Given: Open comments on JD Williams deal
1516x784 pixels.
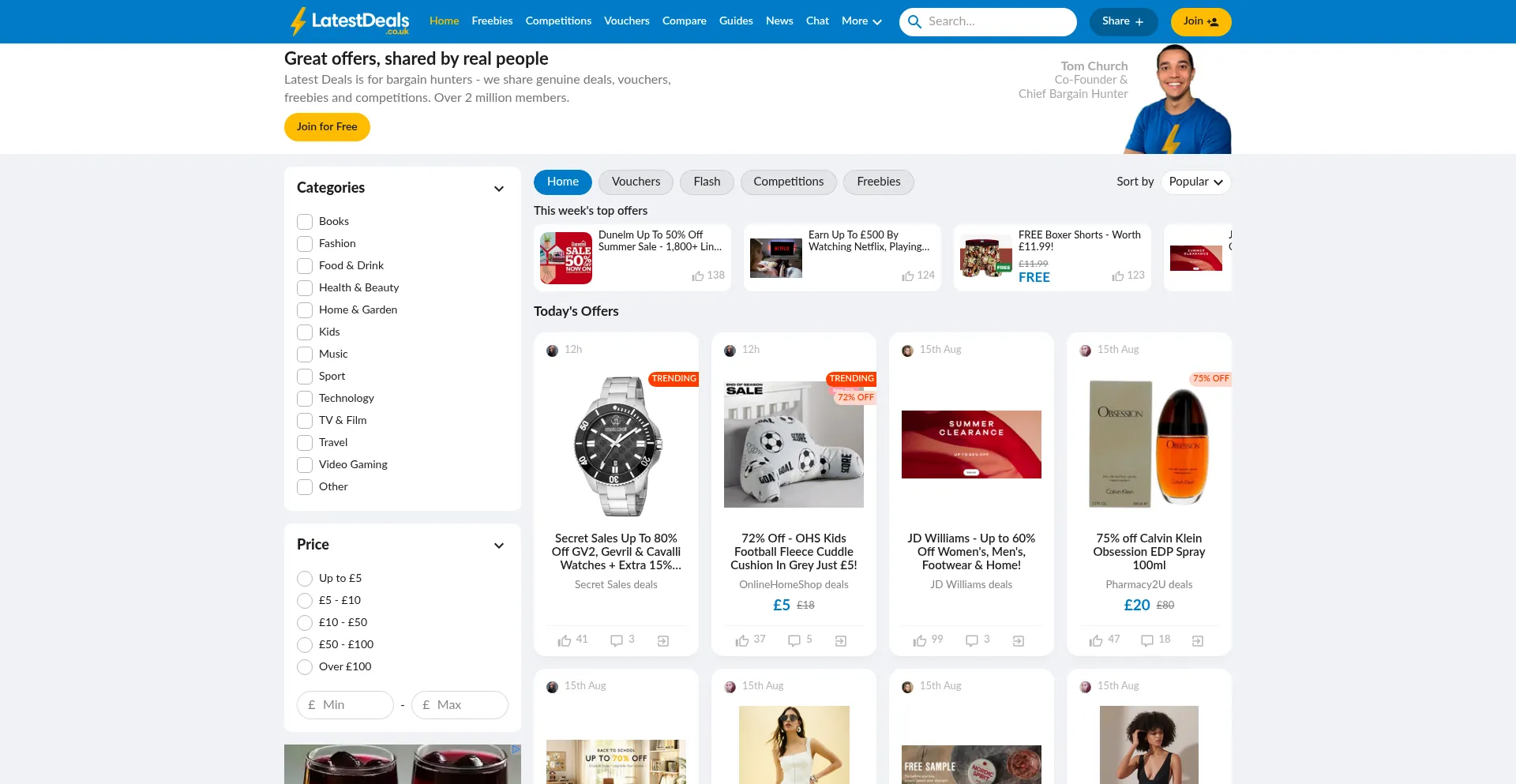Looking at the screenshot, I should (972, 640).
